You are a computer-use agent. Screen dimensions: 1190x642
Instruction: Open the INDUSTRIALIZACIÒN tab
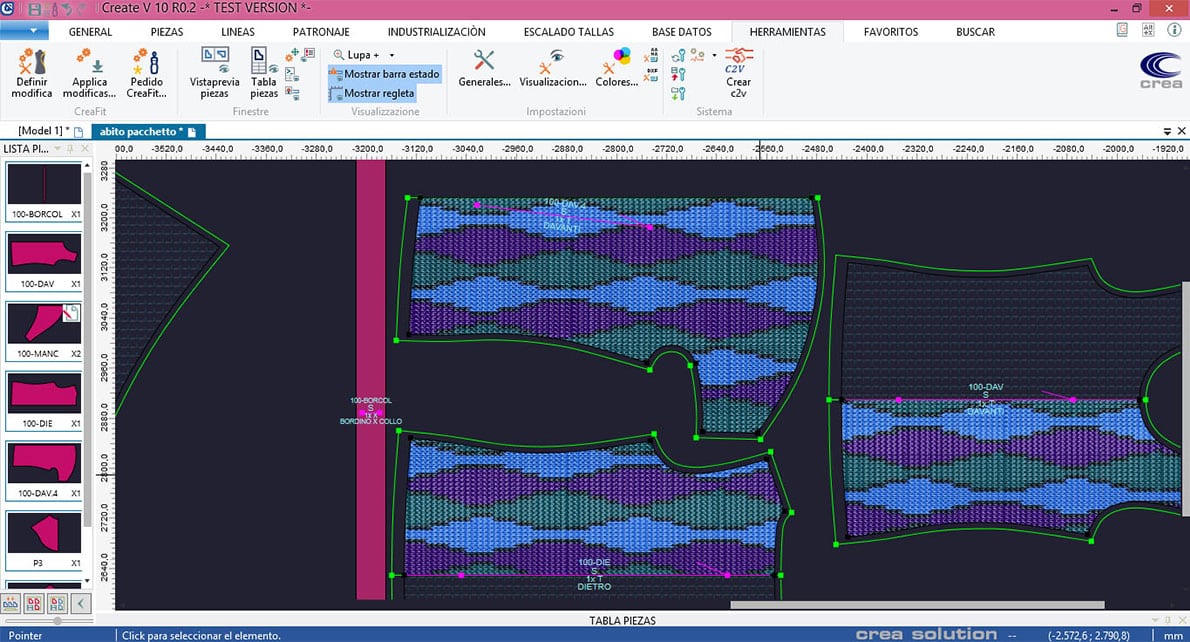(436, 32)
